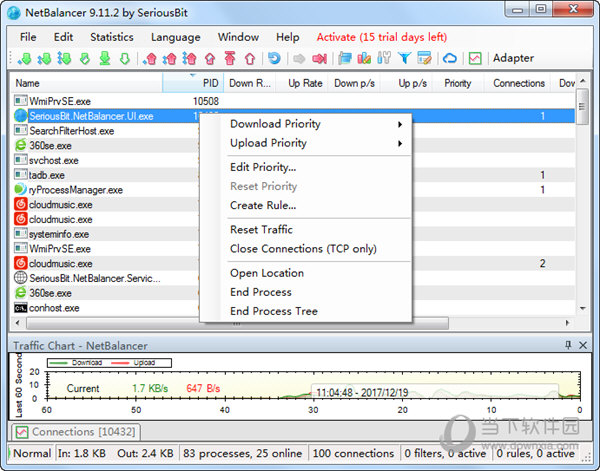Open the colored bar chart statistics icon
The height and width of the screenshot is (471, 600).
pyautogui.click(x=364, y=59)
